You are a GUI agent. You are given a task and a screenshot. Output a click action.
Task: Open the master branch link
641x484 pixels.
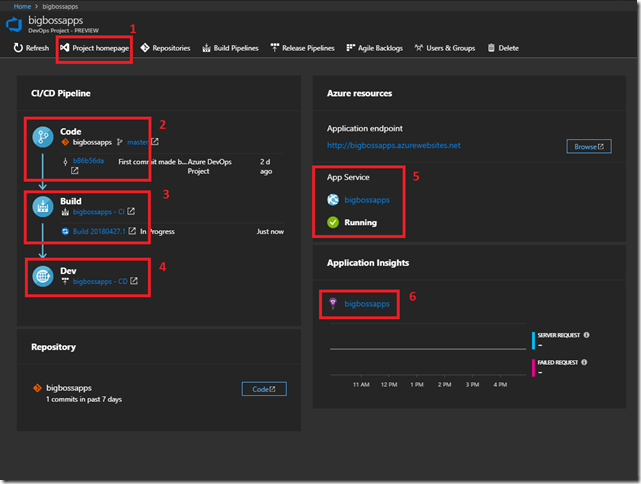coord(137,142)
